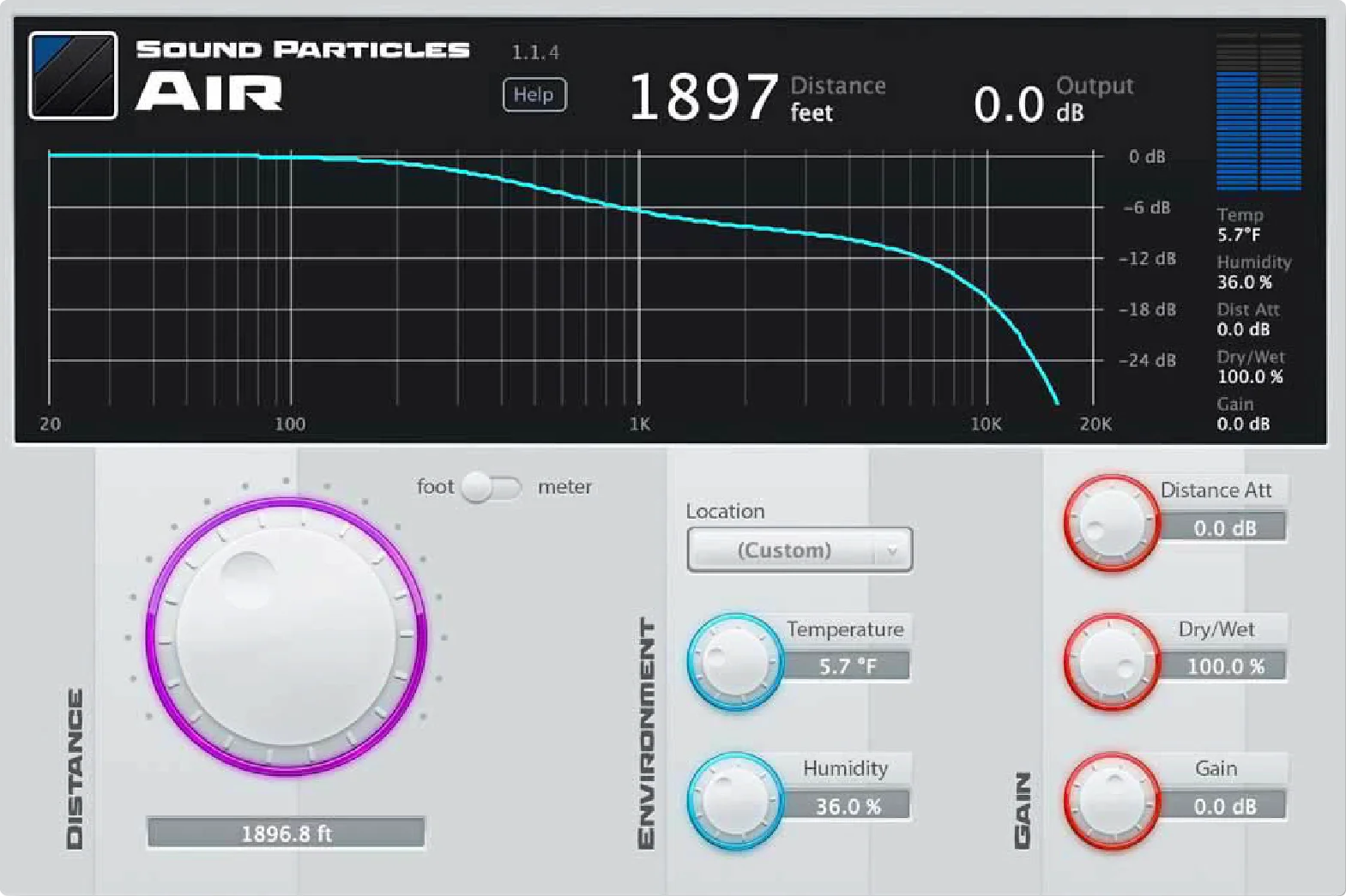Click the 20K frequency axis label

point(1096,424)
